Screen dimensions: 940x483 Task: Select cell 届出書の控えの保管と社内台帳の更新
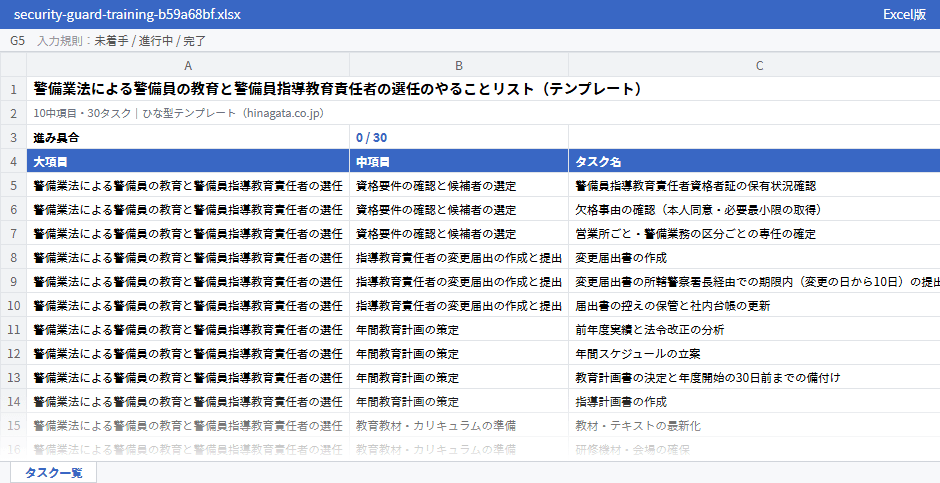[x=754, y=305]
